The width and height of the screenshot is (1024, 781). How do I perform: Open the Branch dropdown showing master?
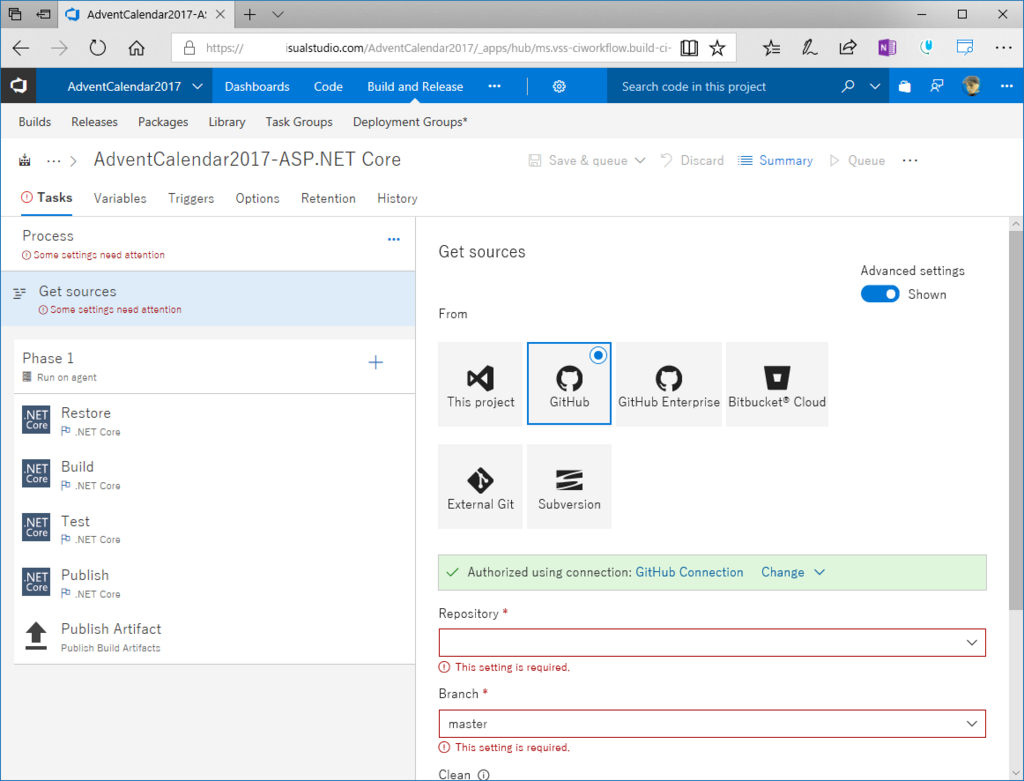(x=712, y=724)
